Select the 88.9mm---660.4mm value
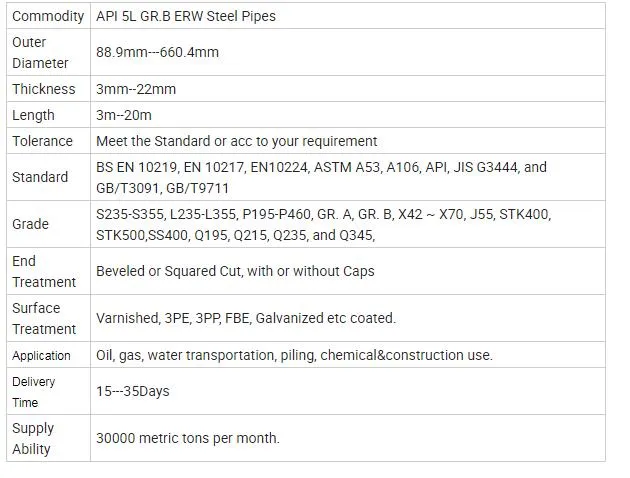The width and height of the screenshot is (630, 478). point(157,52)
